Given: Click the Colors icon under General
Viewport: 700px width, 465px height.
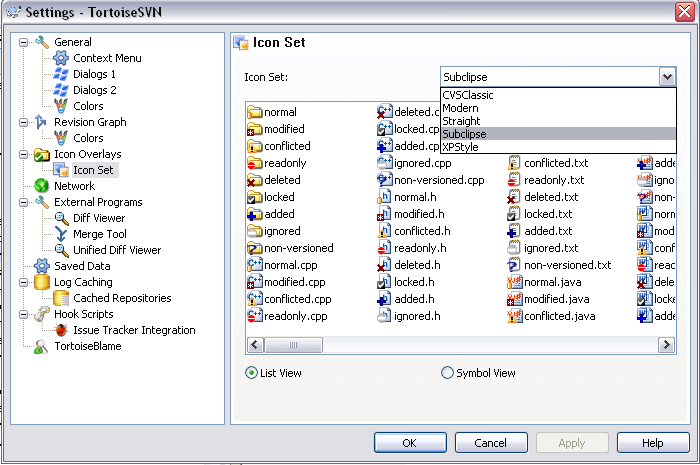Looking at the screenshot, I should click(x=61, y=106).
